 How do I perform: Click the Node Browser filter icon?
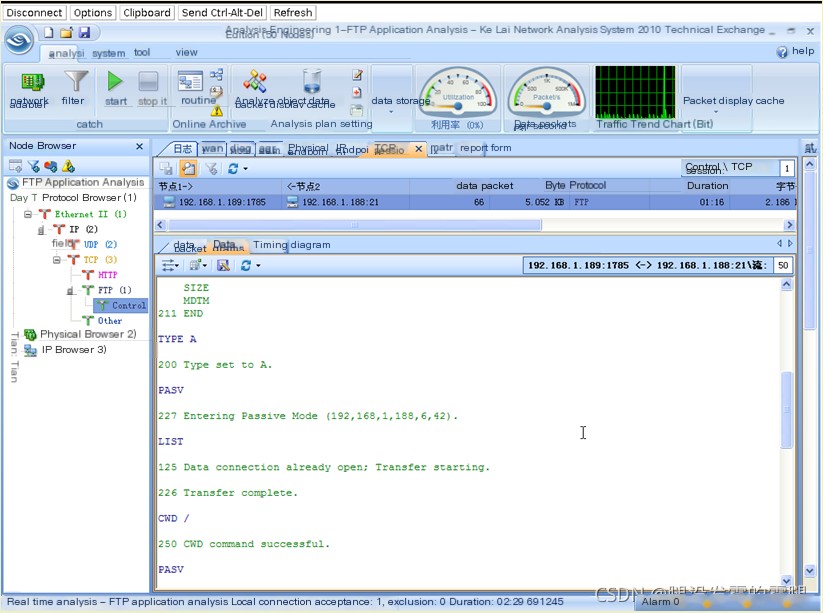coord(34,166)
